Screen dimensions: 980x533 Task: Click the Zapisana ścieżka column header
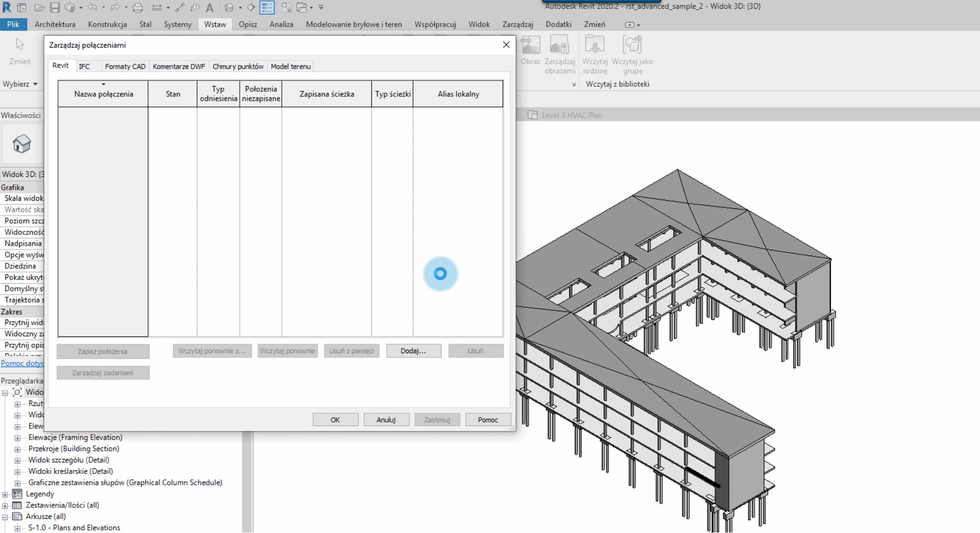pos(326,94)
